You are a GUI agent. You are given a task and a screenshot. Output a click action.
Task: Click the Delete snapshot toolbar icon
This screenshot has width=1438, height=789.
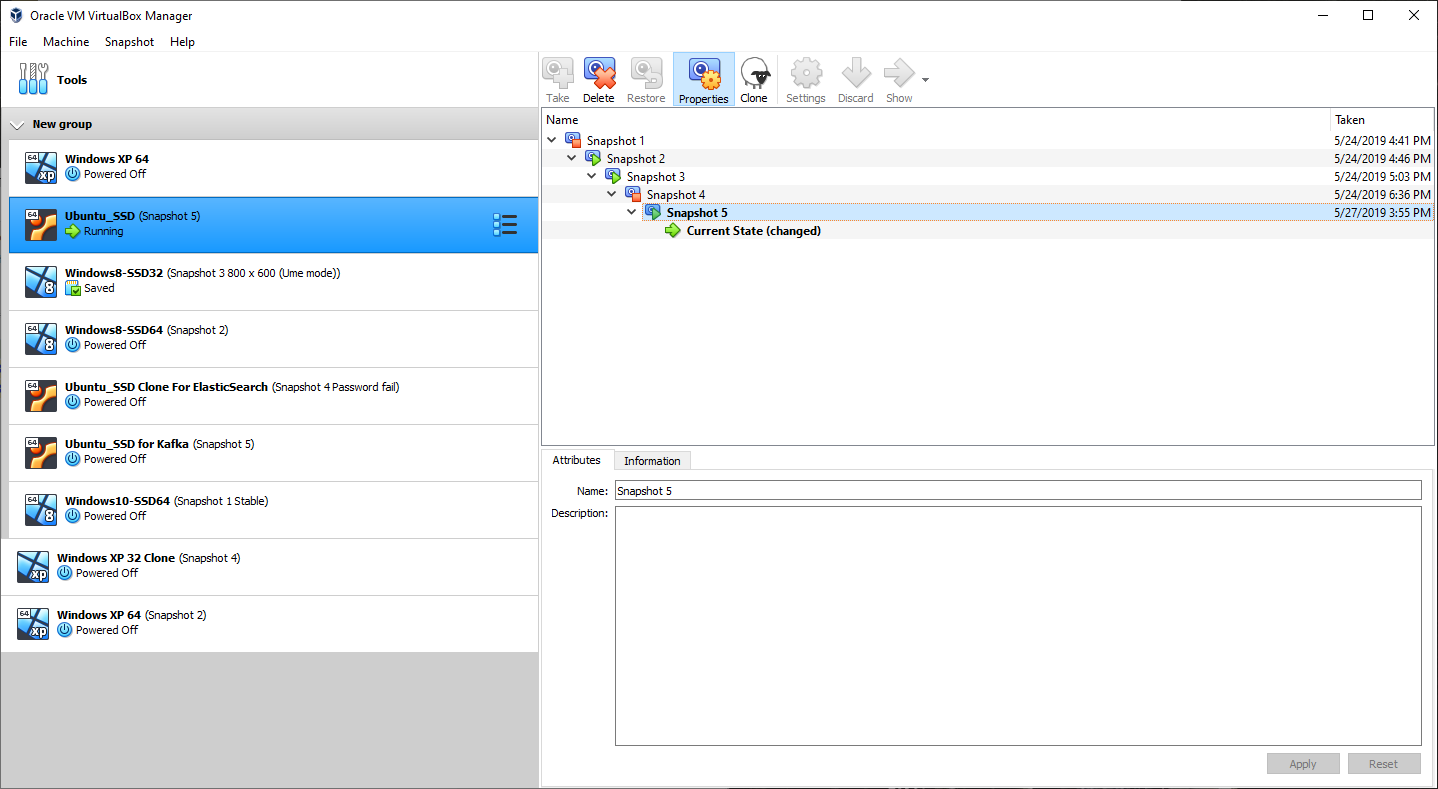click(x=599, y=74)
